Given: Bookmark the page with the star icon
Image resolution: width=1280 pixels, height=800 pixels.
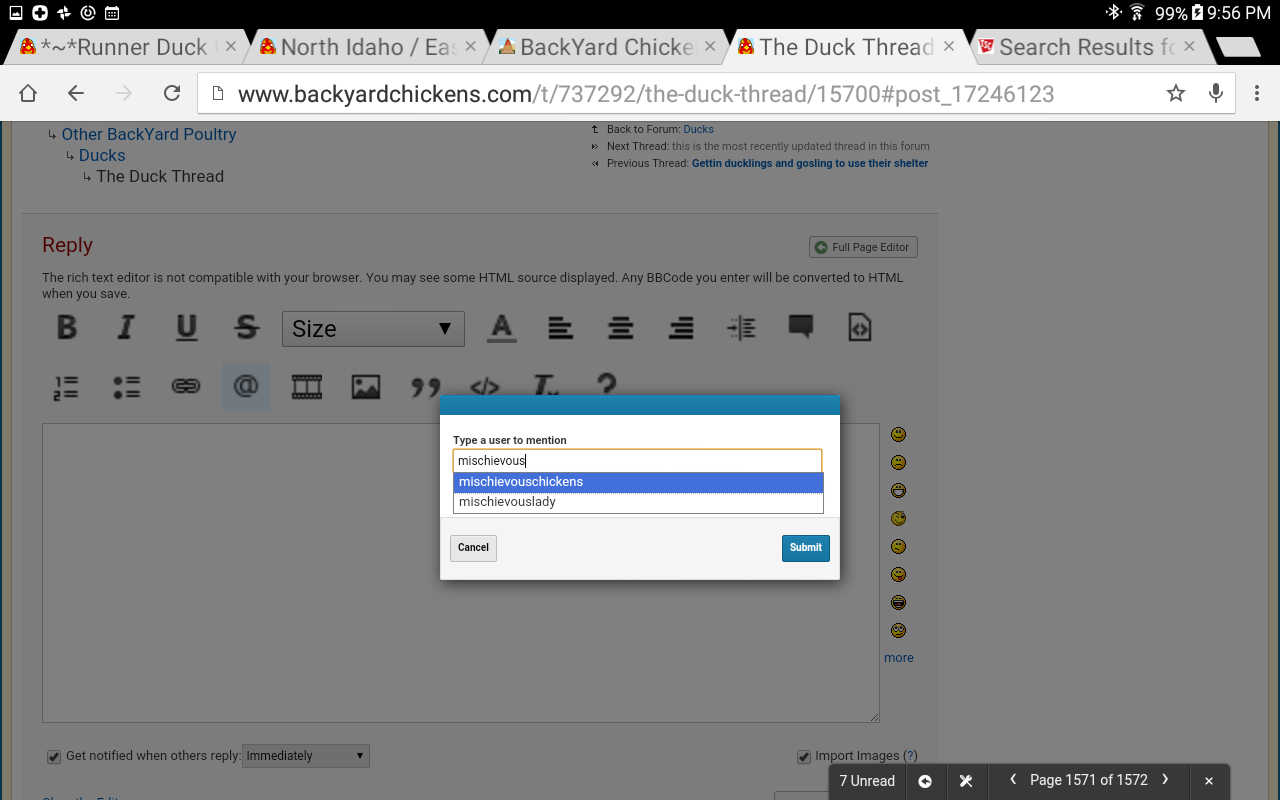Looking at the screenshot, I should click(x=1175, y=94).
